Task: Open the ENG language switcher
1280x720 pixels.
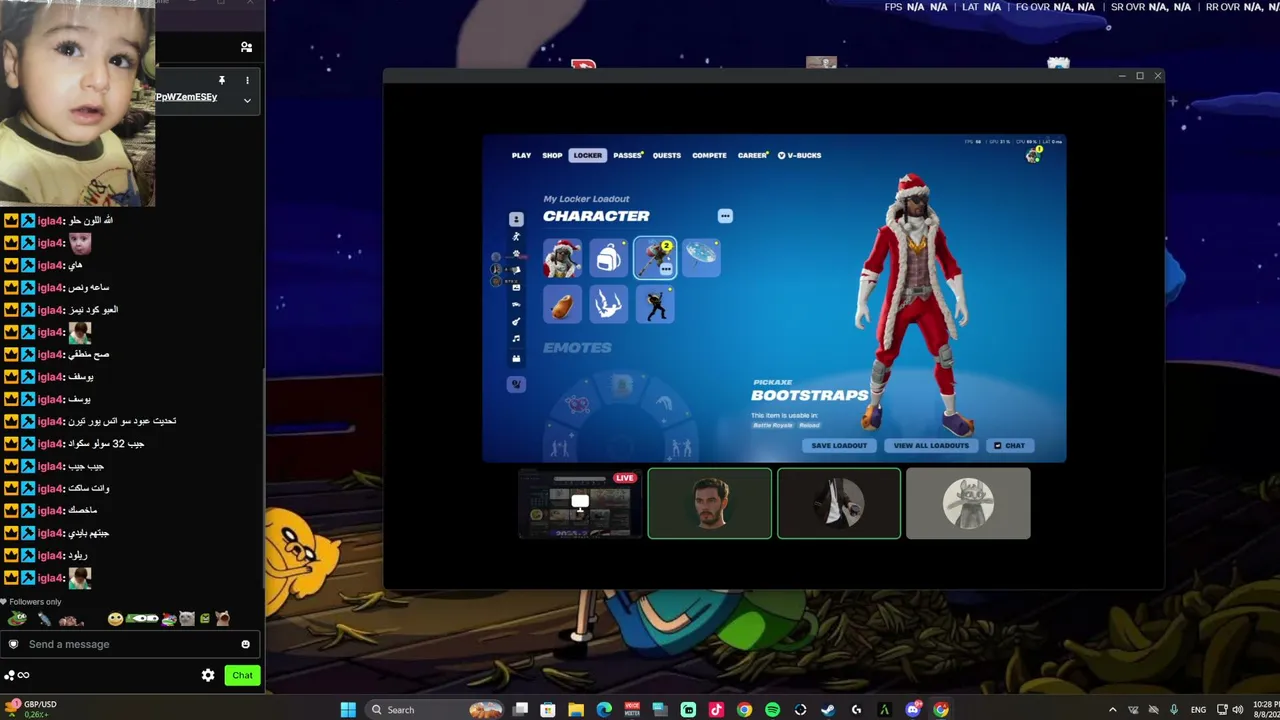Action: pos(1198,710)
